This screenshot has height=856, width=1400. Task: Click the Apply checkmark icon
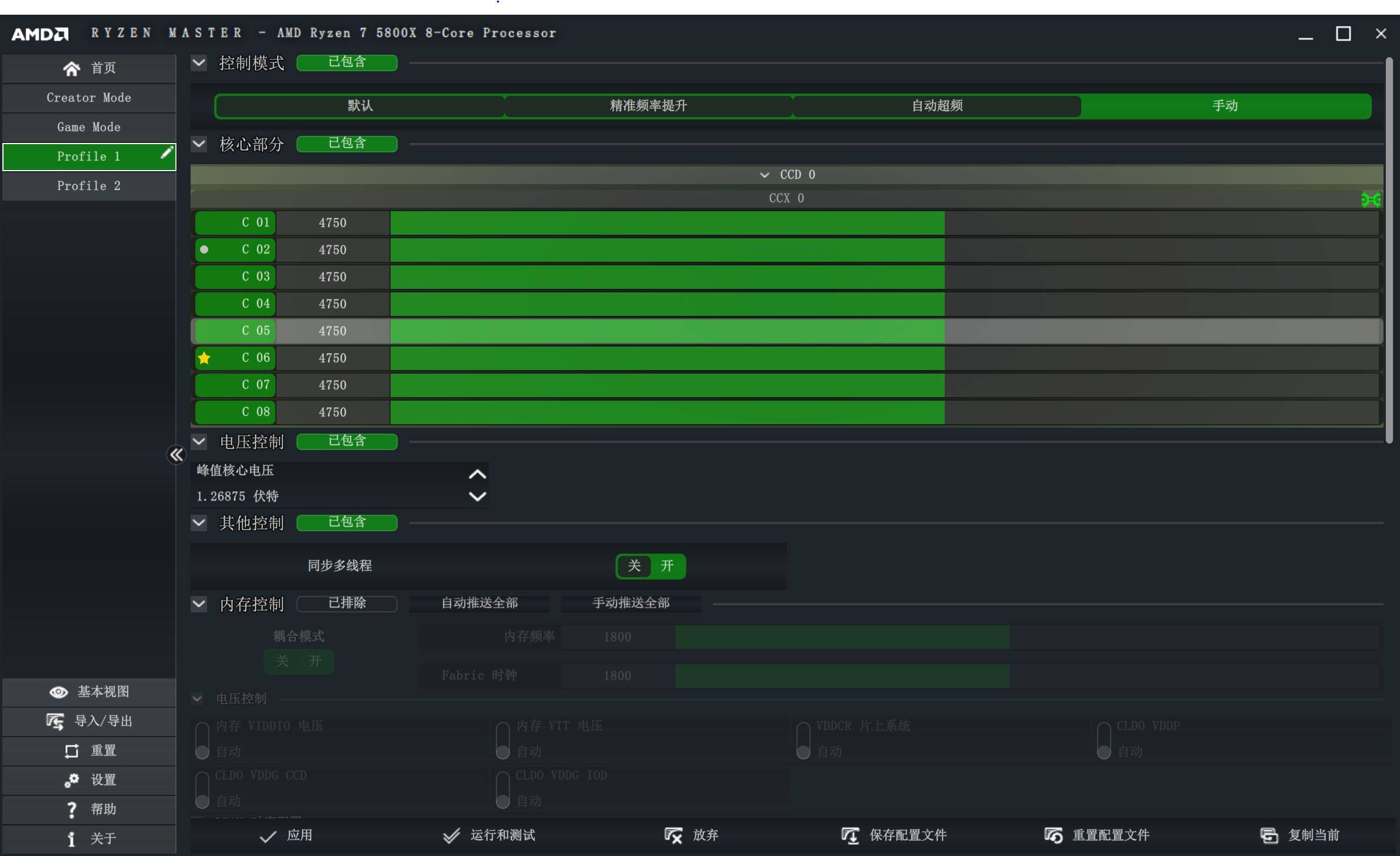[268, 836]
